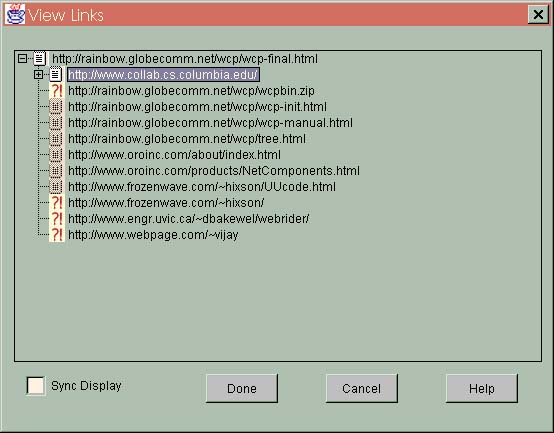Click the Cancel button
The width and height of the screenshot is (554, 433).
pyautogui.click(x=361, y=388)
